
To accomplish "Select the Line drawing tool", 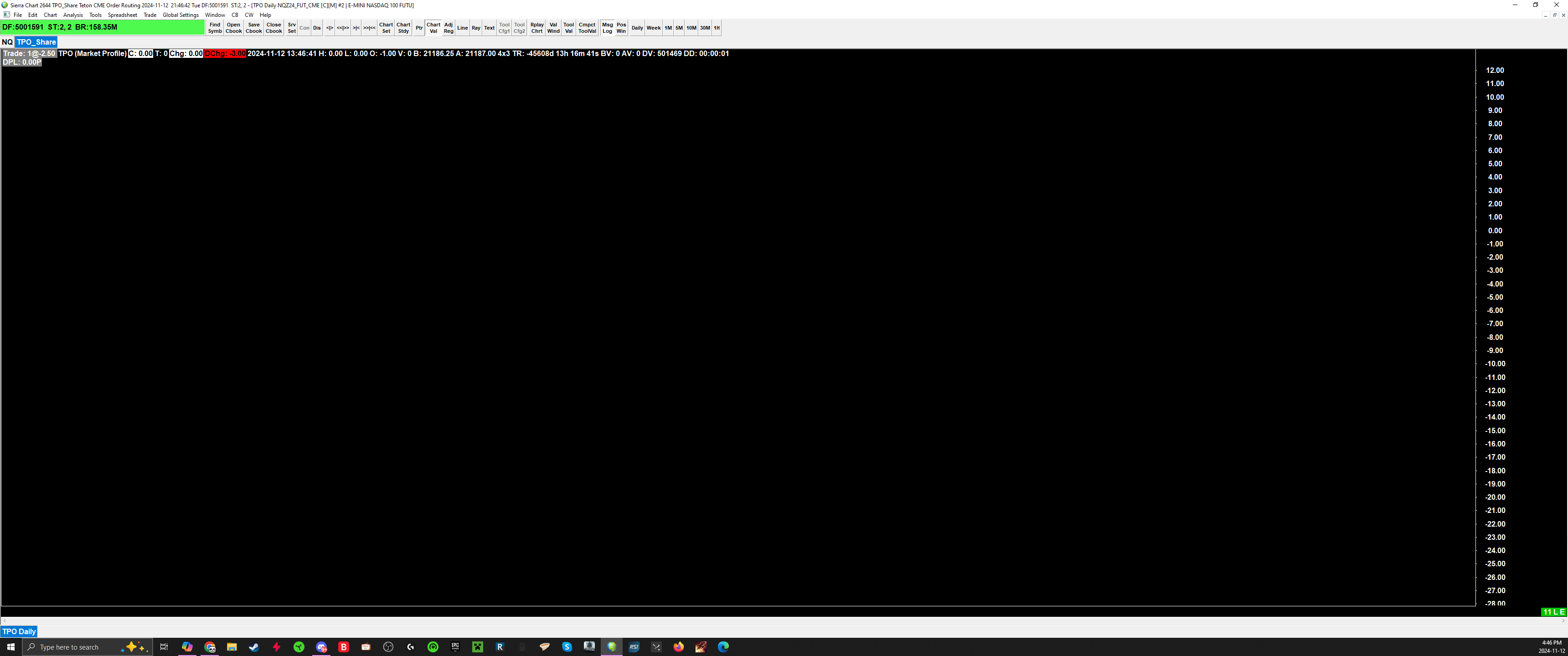I will point(462,28).
